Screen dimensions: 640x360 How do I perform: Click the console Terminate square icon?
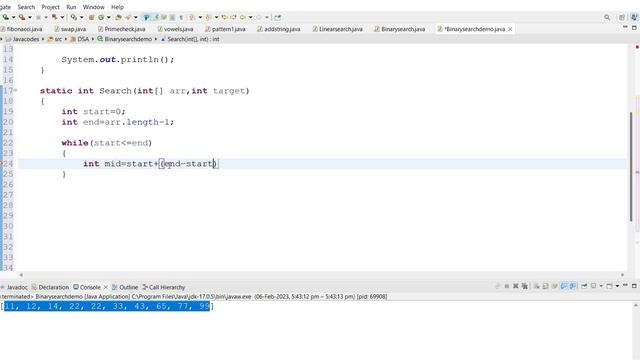507,286
